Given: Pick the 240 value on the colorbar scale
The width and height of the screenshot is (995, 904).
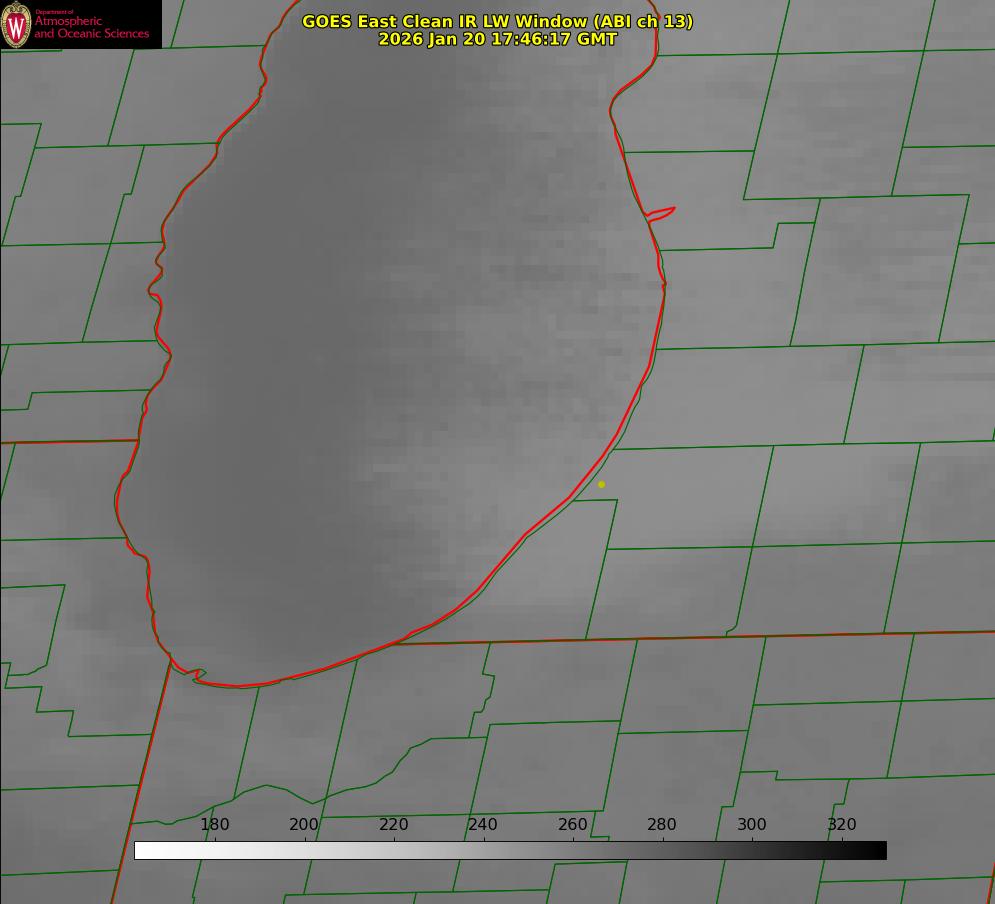Looking at the screenshot, I should coord(483,824).
